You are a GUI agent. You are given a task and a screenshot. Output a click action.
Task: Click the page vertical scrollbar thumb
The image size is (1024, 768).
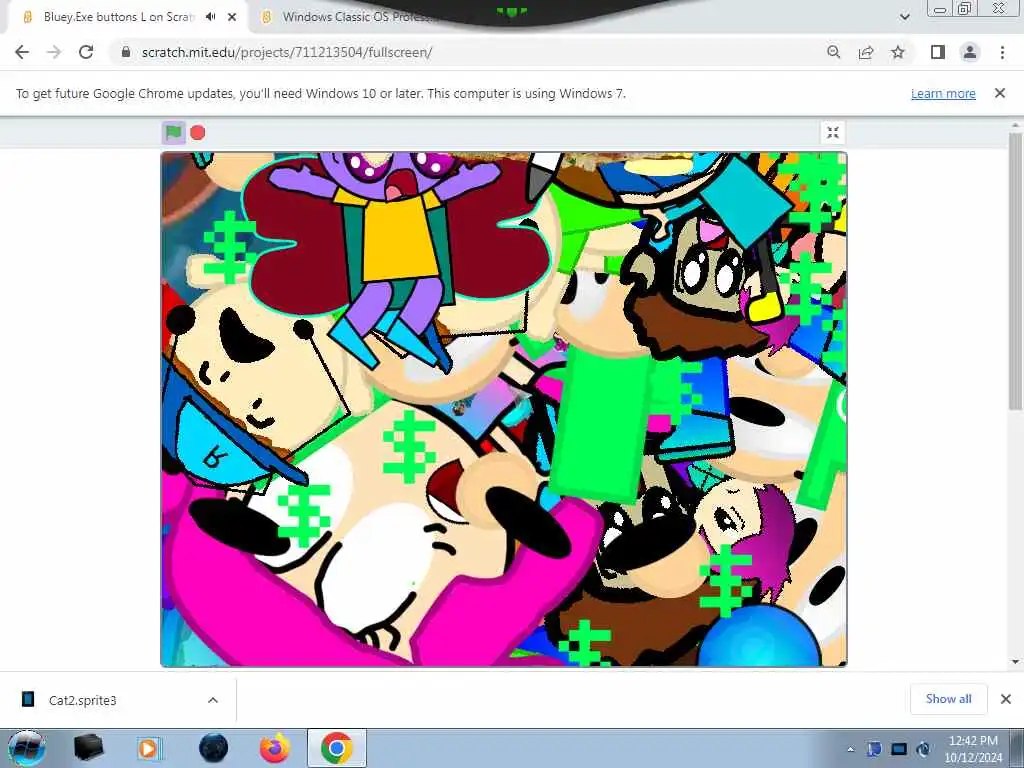[1015, 271]
